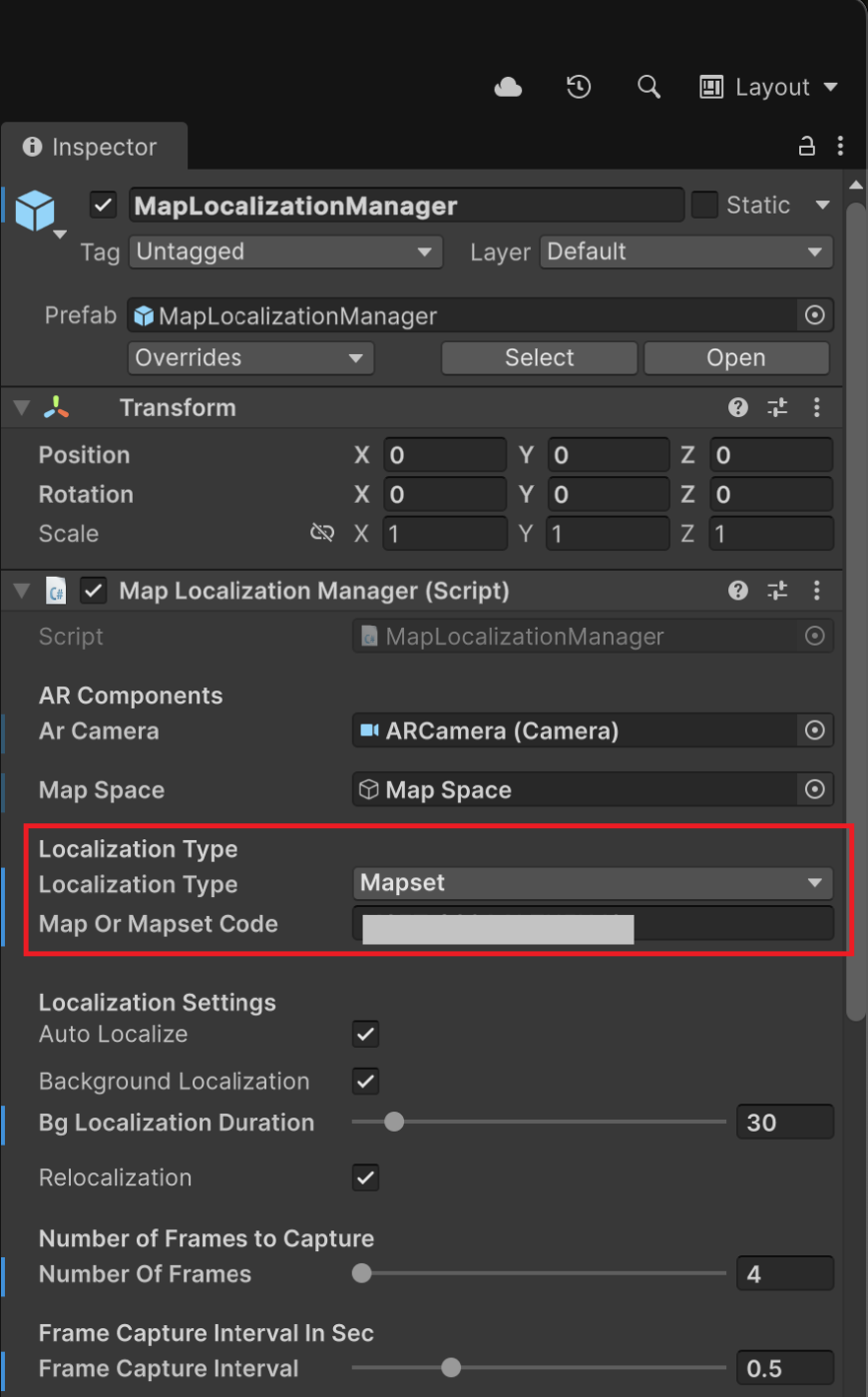Image resolution: width=868 pixels, height=1397 pixels.
Task: Click the Ar Camera property label
Action: pos(99,731)
